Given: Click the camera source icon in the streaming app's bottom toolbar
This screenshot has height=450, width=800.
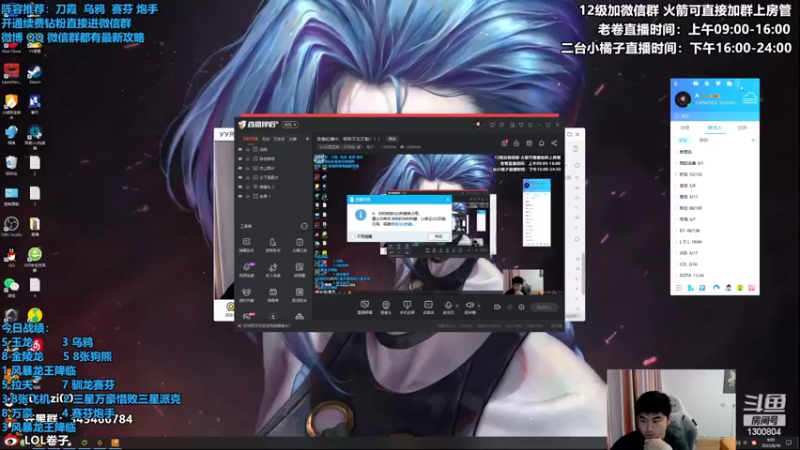Looking at the screenshot, I should tap(386, 307).
